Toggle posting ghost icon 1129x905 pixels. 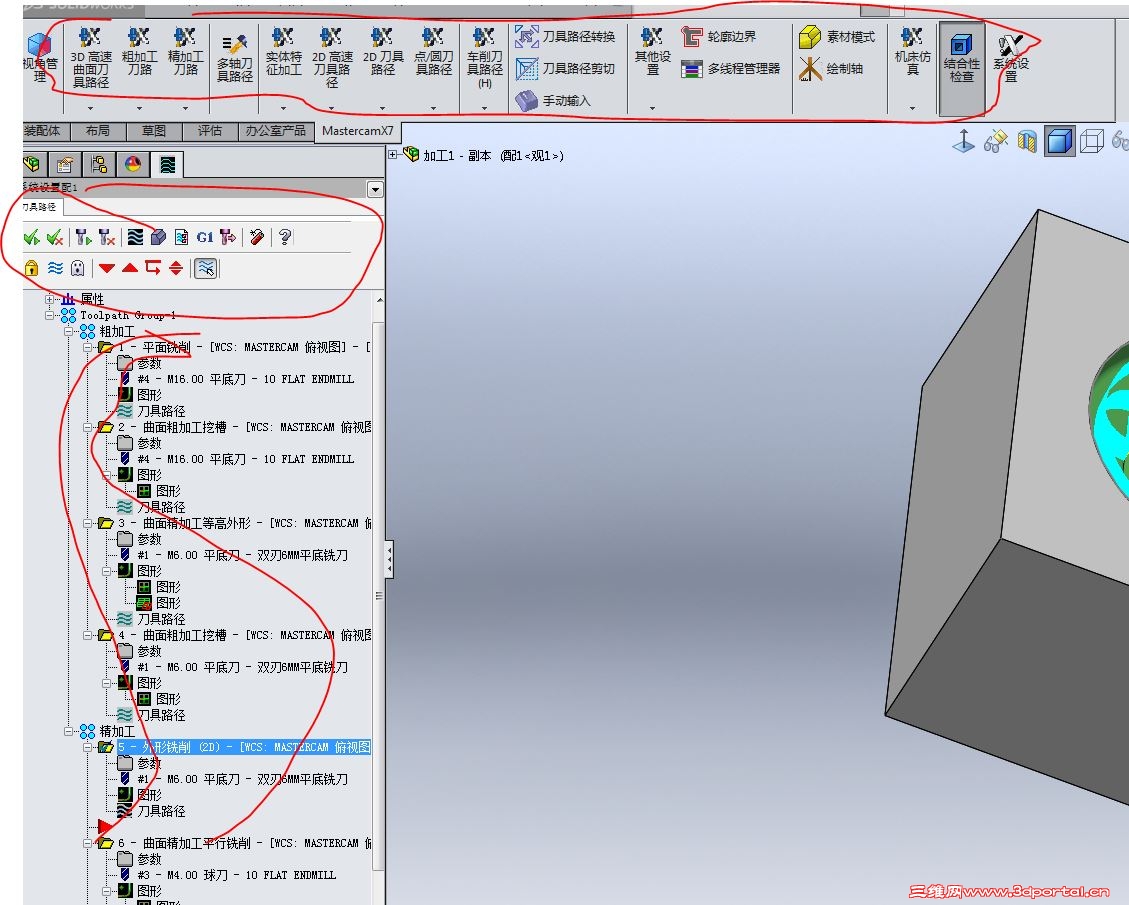pyautogui.click(x=78, y=269)
